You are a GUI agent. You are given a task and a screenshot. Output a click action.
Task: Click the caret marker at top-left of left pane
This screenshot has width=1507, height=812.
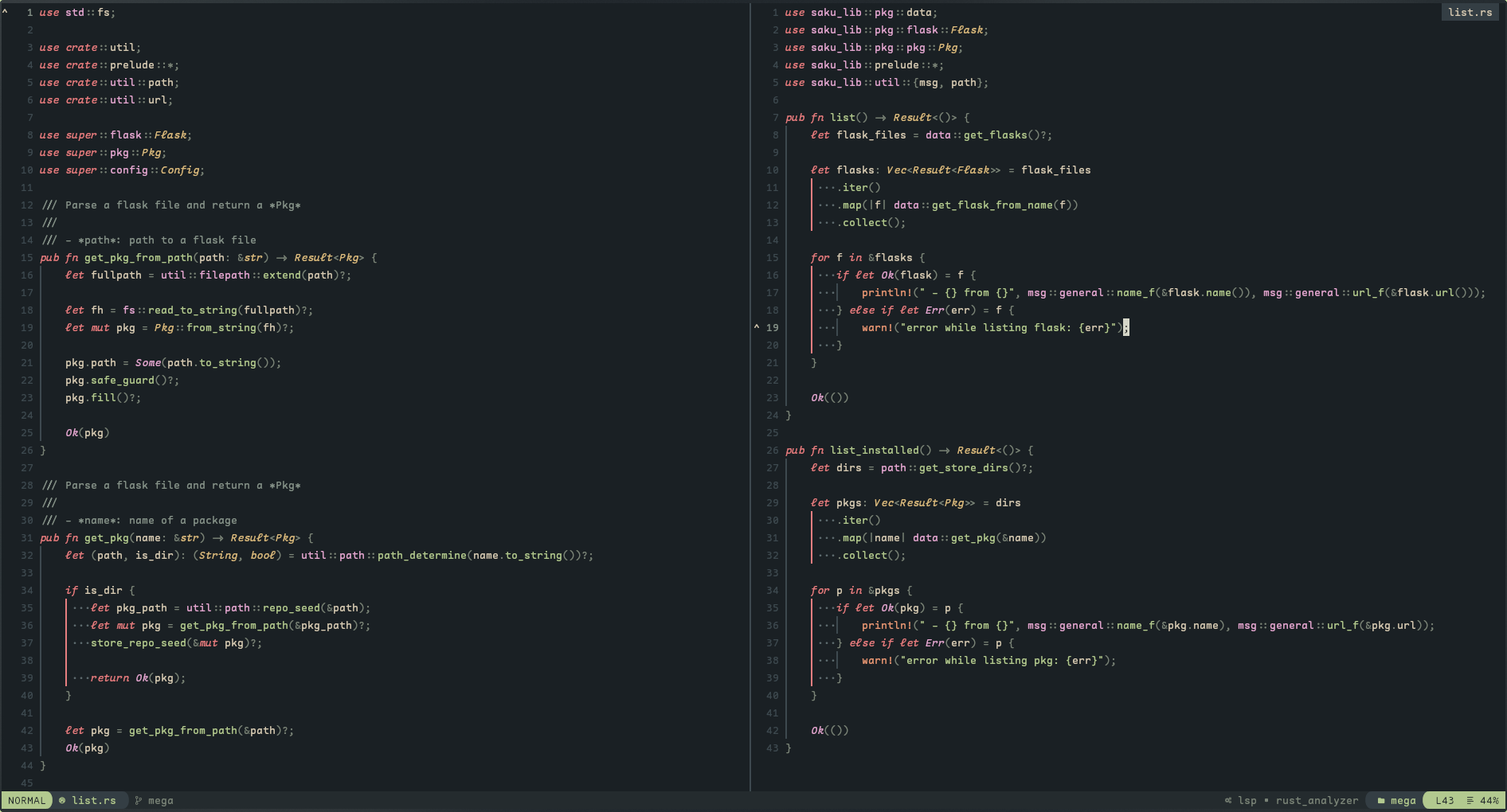coord(5,11)
